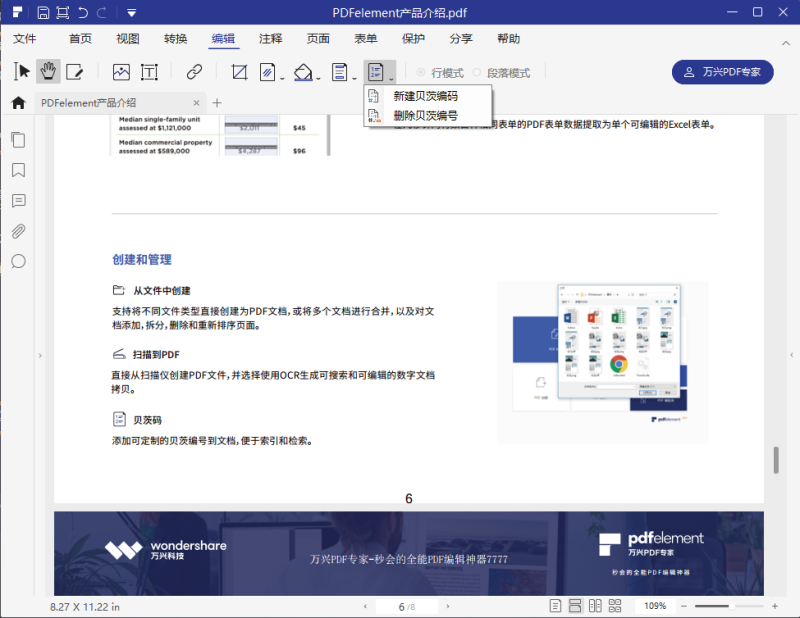This screenshot has height=618, width=800.
Task: Open the watermark tool icon
Action: [x=269, y=71]
